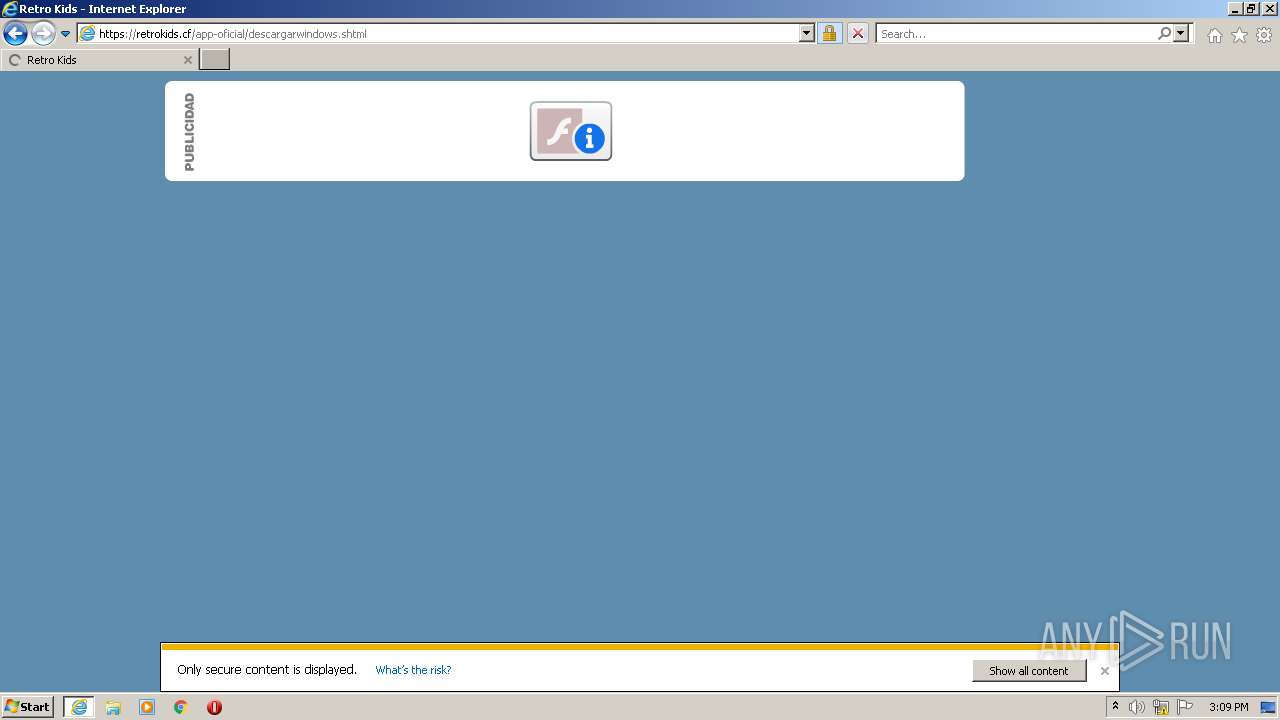Click the PUBLICIDAD label
This screenshot has width=1280, height=720.
[189, 132]
